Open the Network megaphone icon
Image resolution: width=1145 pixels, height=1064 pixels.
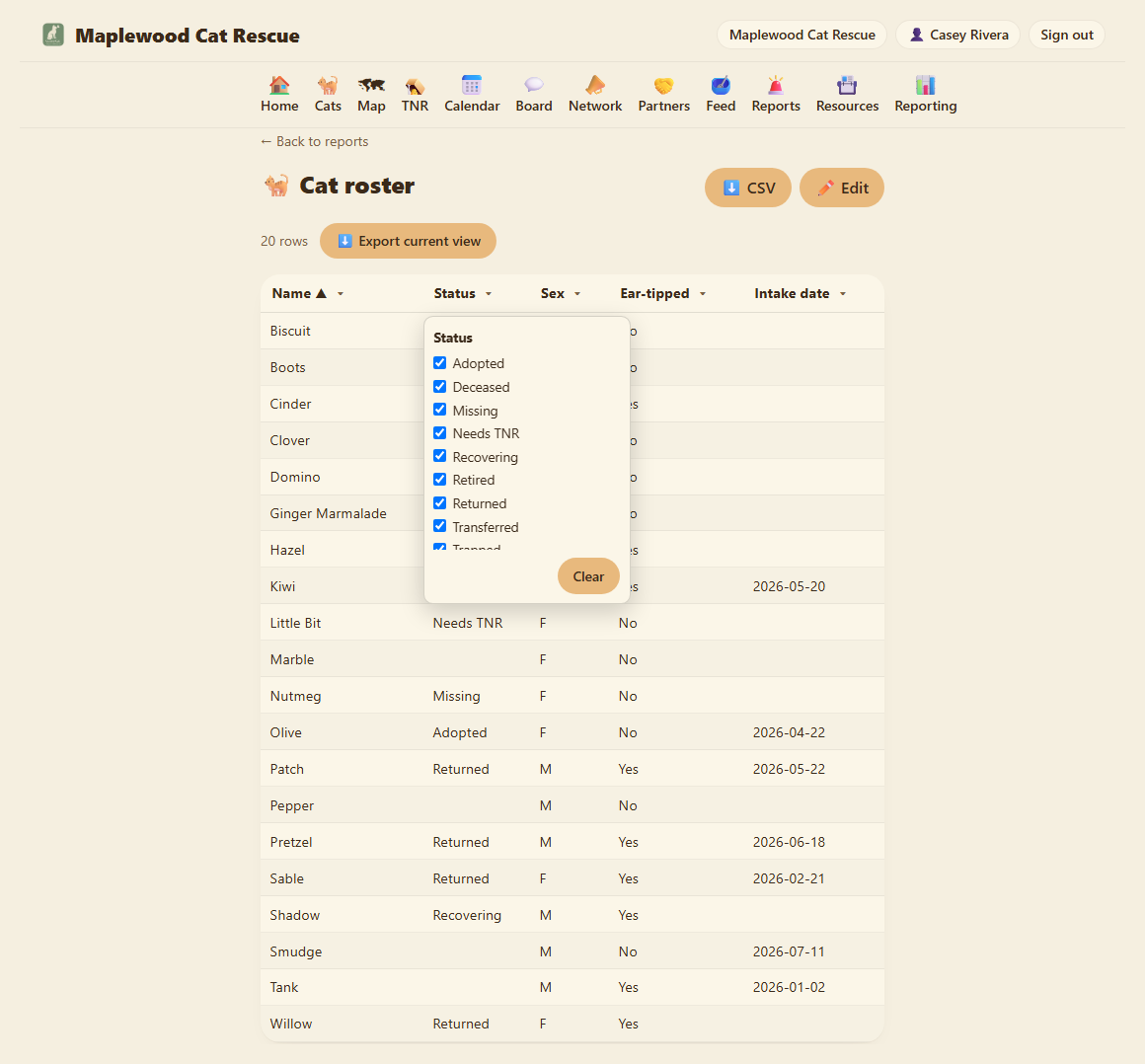click(x=595, y=86)
